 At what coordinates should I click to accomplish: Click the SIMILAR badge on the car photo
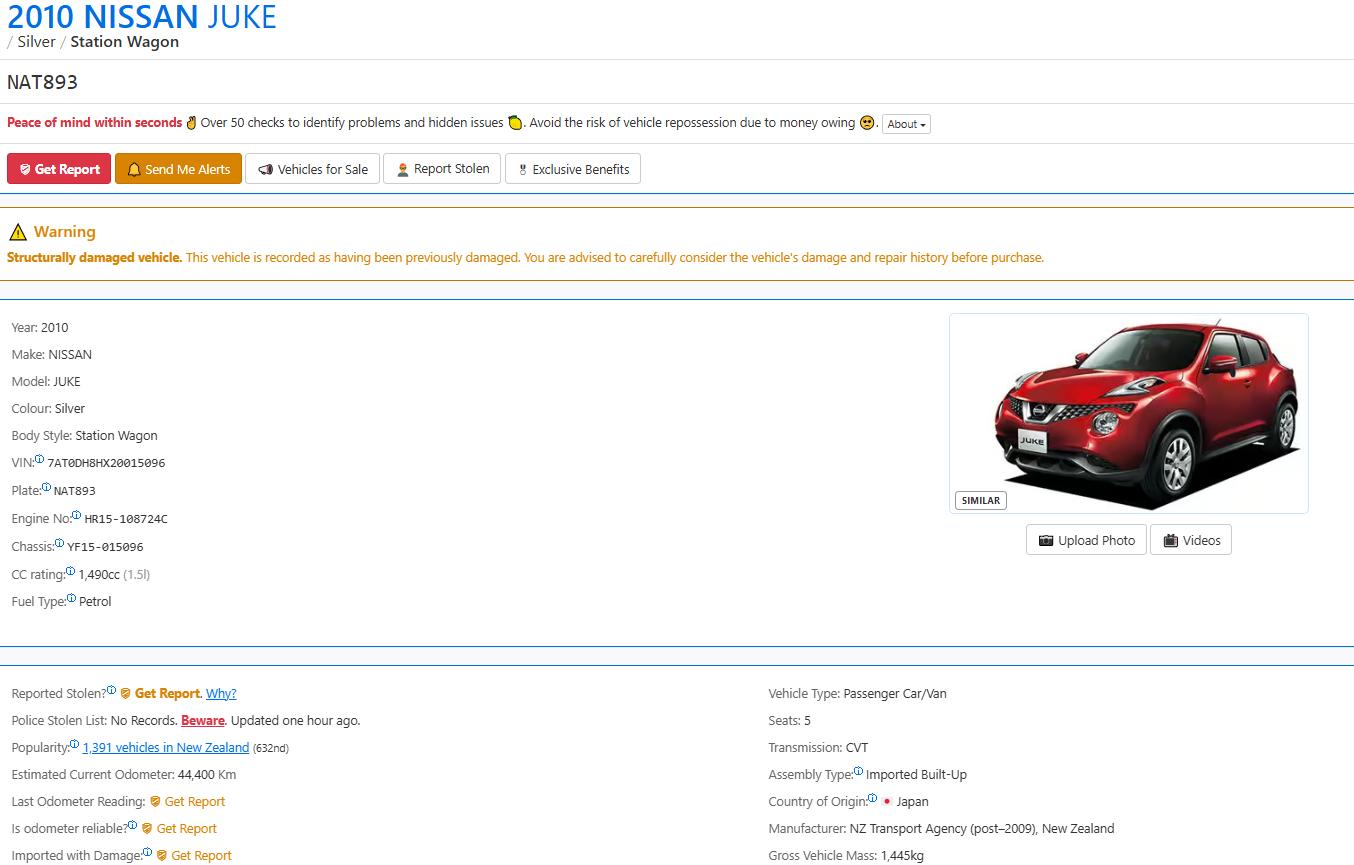point(981,500)
